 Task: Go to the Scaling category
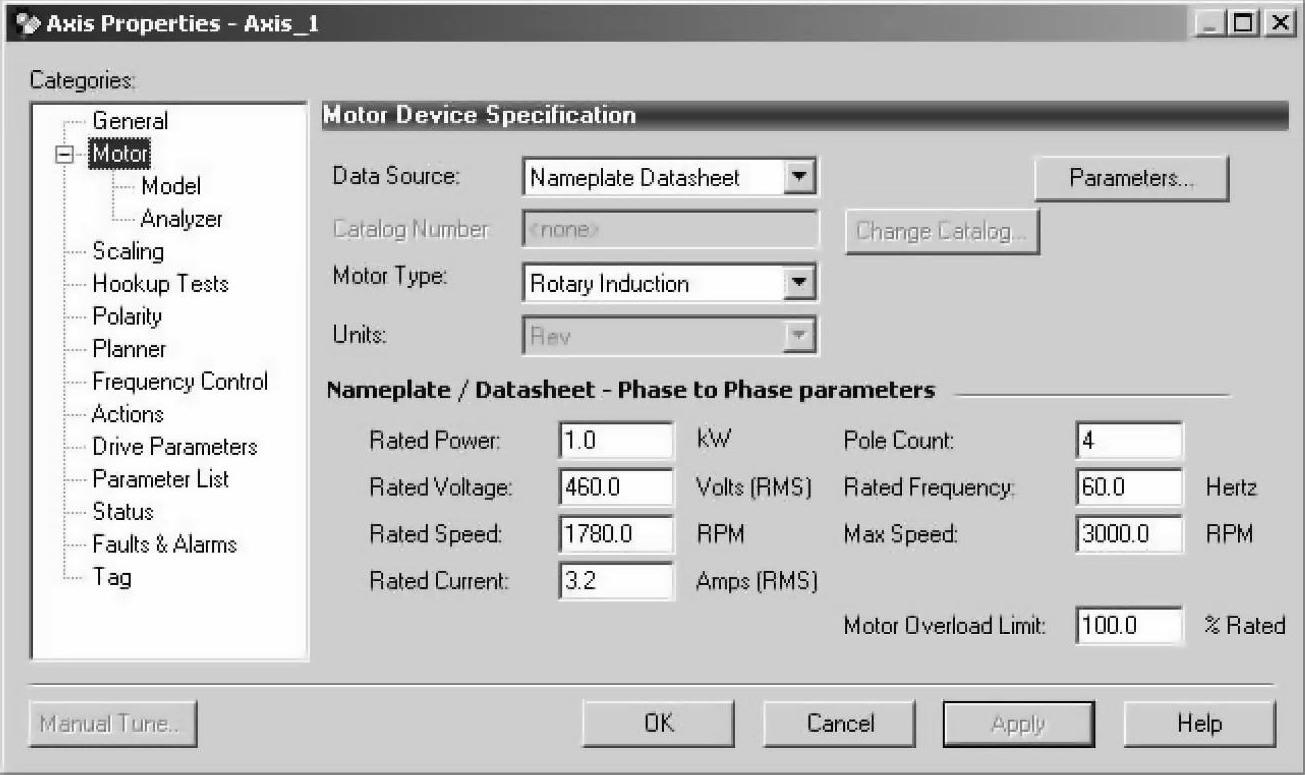(x=128, y=251)
